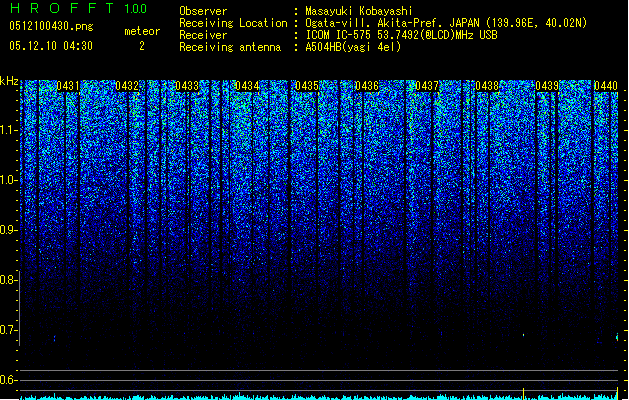Click the 0434 time marker
The width and height of the screenshot is (629, 400).
coord(247,86)
